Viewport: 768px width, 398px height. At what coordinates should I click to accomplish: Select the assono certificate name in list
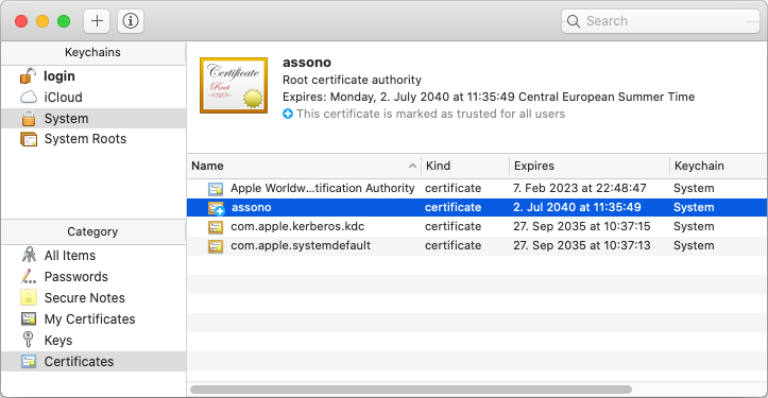(x=251, y=207)
